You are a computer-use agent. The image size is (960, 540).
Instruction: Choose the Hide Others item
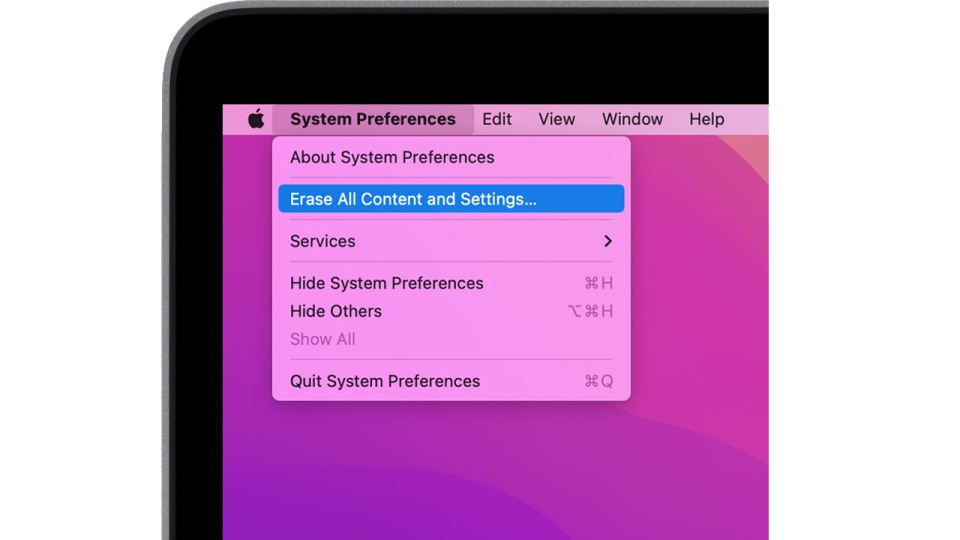(x=336, y=311)
